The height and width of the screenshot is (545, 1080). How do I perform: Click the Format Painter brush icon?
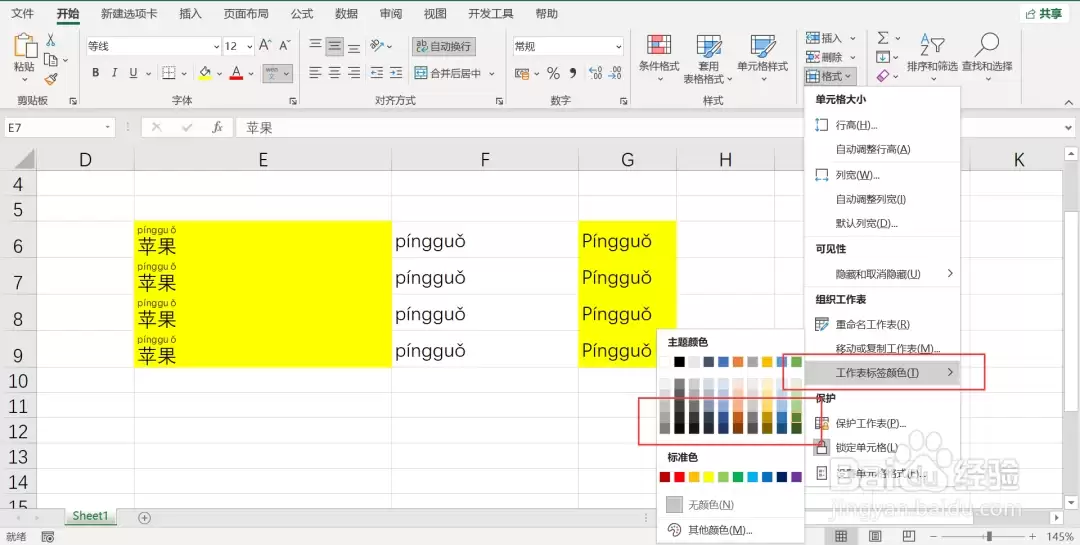pos(51,79)
